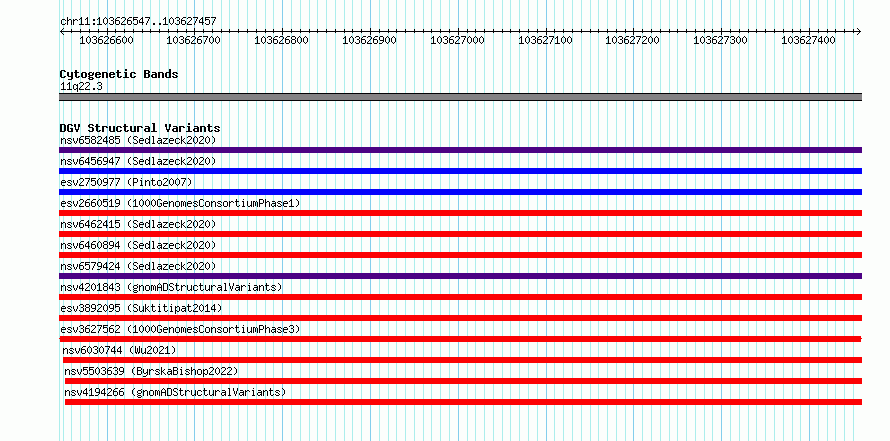890x441 pixels.
Task: Click the purple bar under nsv6579424
Action: coord(460,276)
